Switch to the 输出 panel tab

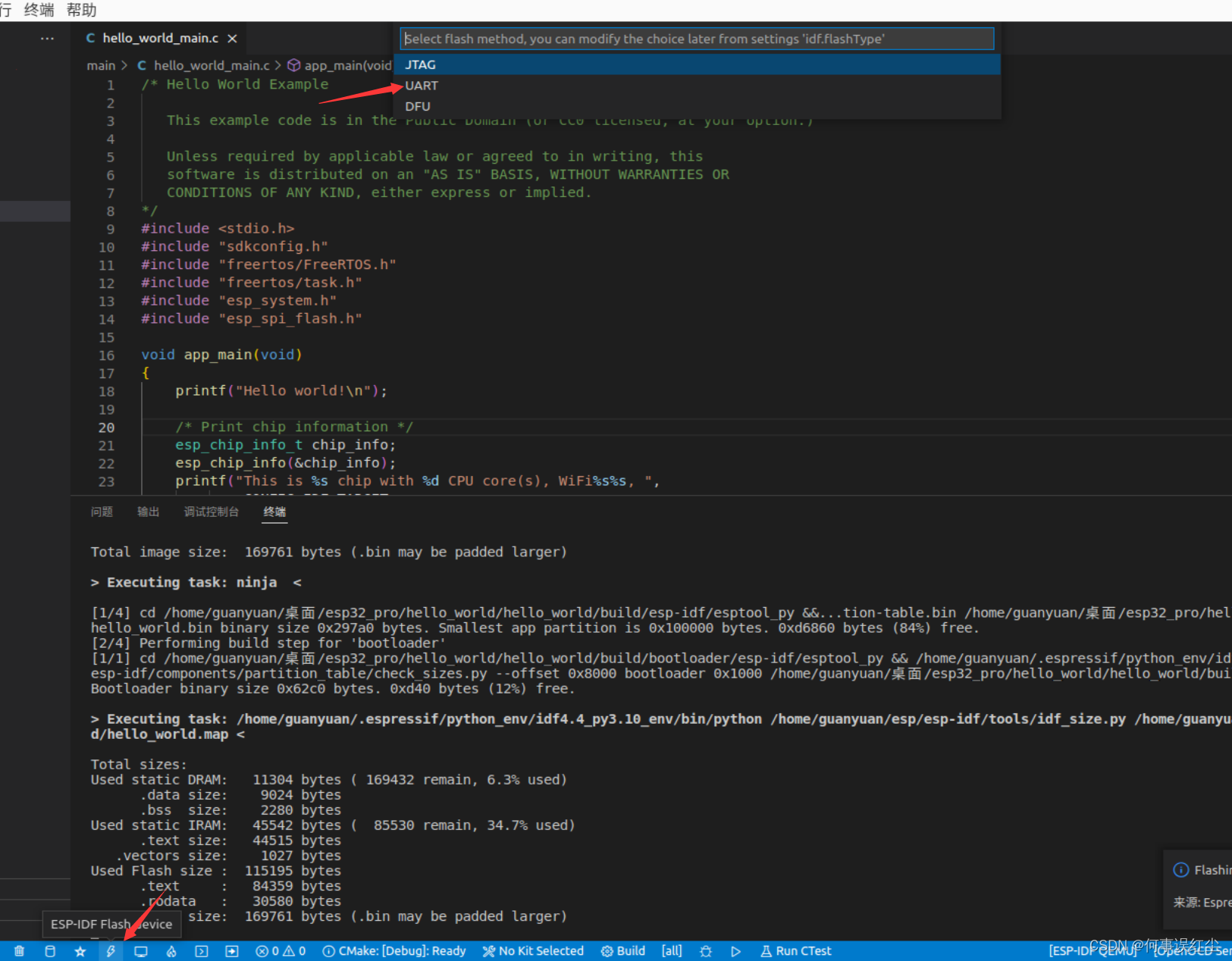(149, 512)
